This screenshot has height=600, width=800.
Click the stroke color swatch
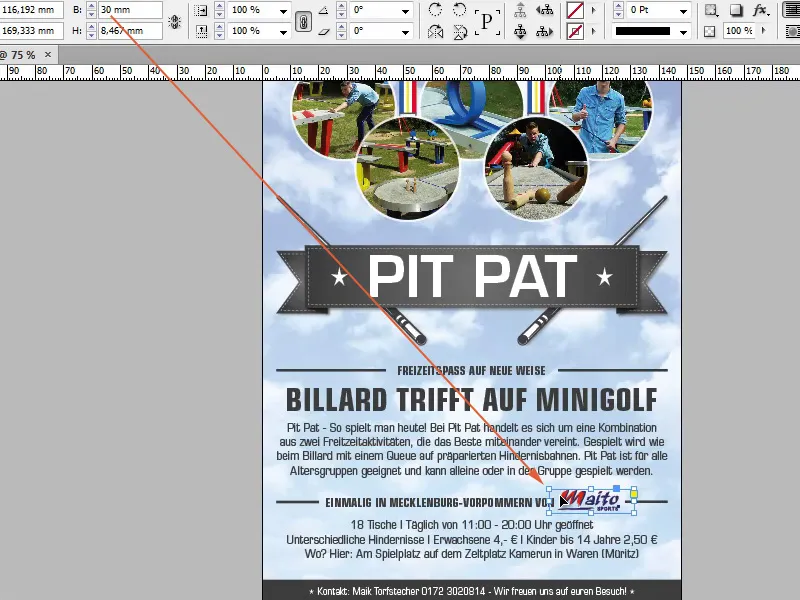pyautogui.click(x=576, y=32)
